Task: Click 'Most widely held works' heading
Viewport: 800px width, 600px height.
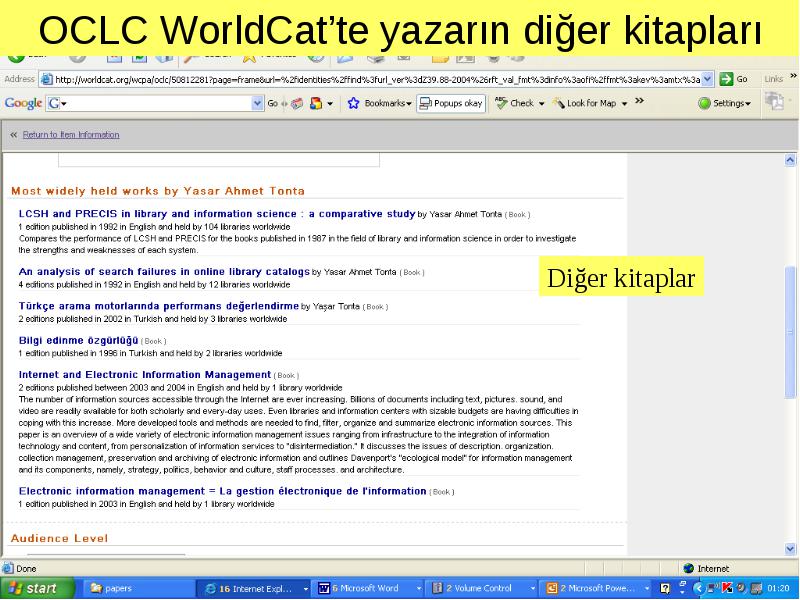Action: (x=158, y=191)
